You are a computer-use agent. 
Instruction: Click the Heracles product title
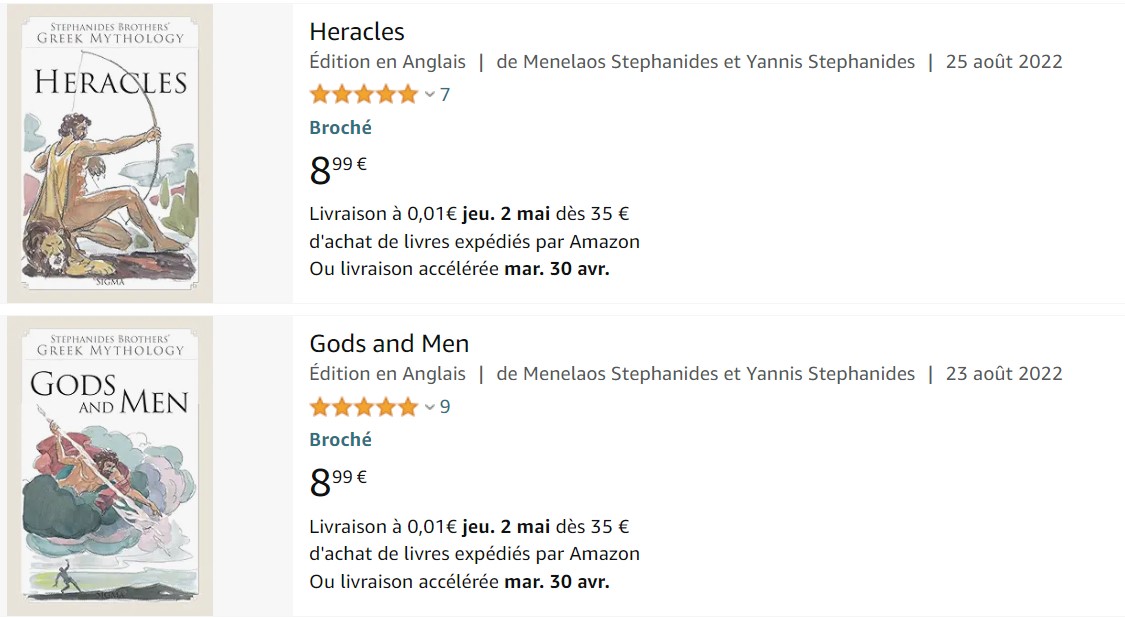point(357,31)
